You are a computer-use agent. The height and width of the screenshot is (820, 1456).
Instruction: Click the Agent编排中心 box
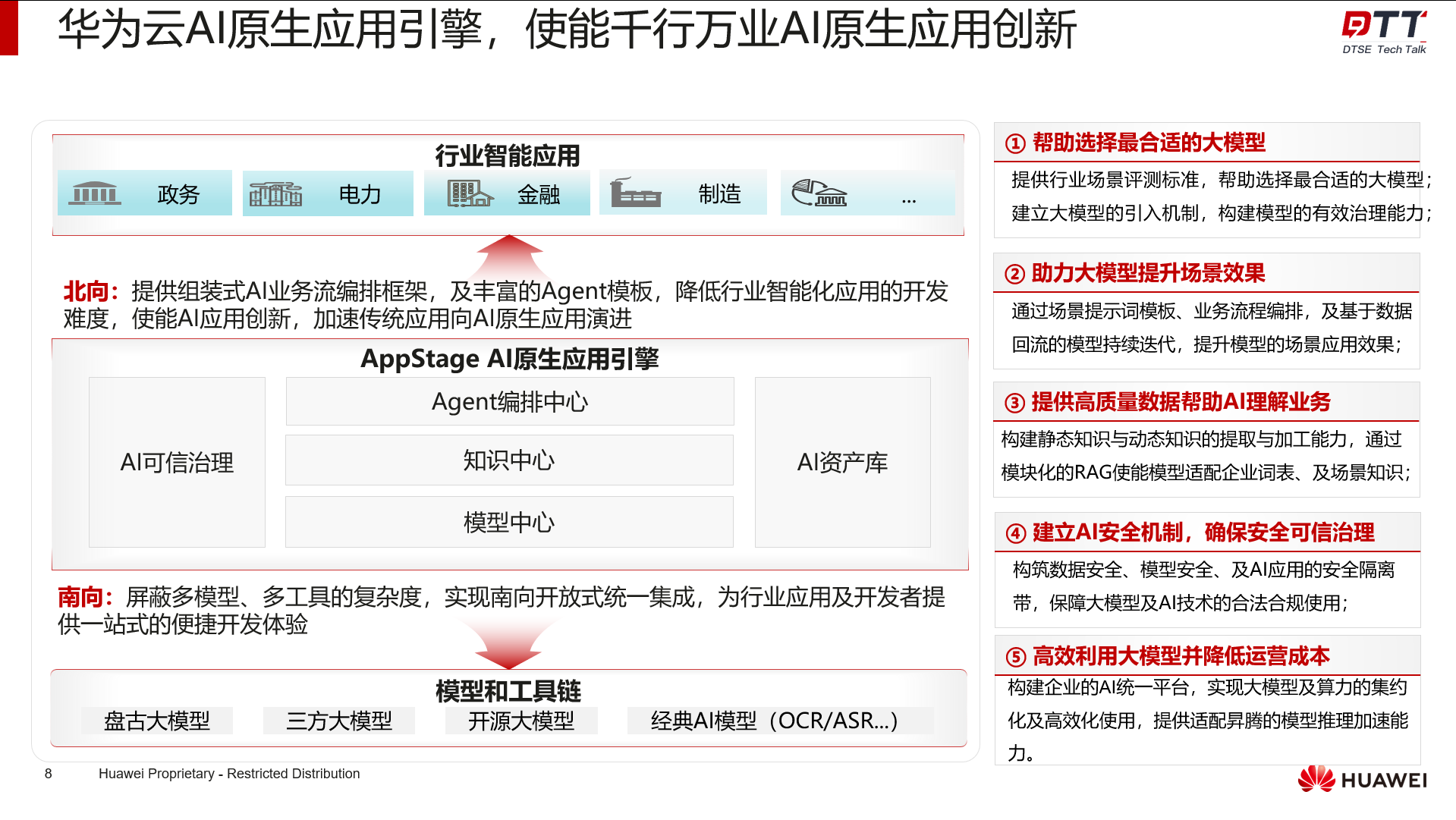coord(510,401)
